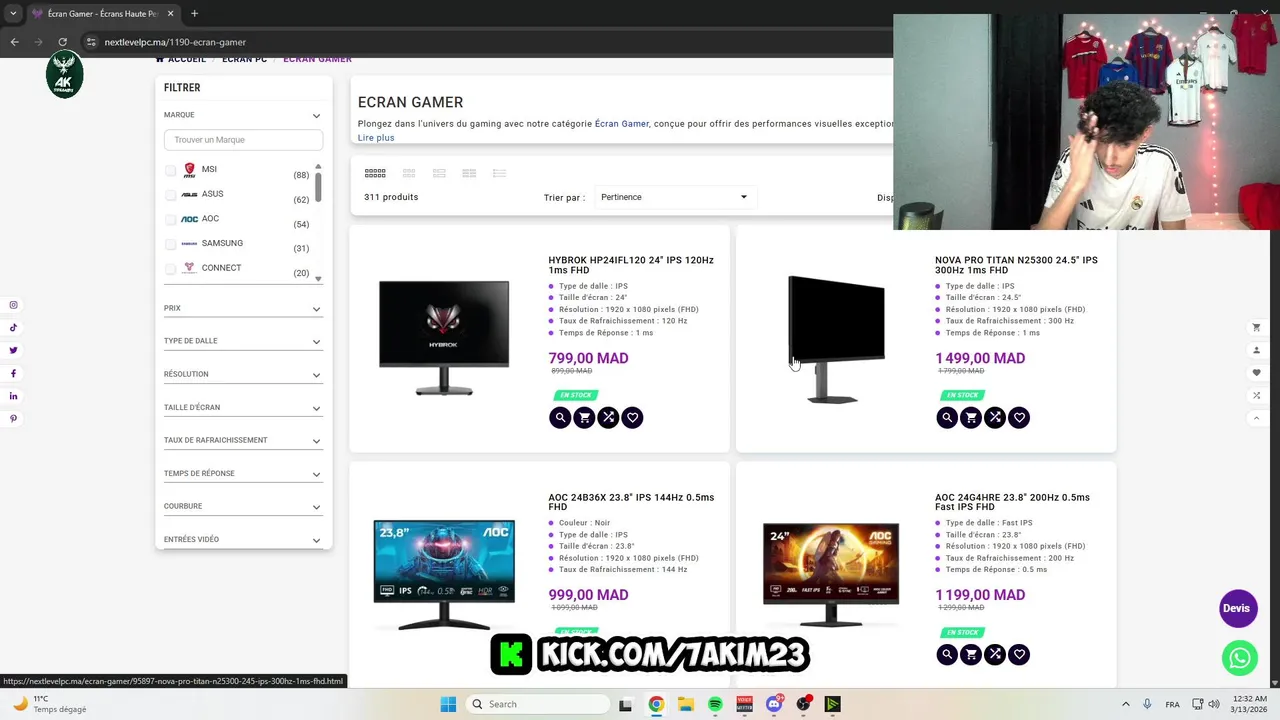The height and width of the screenshot is (720, 1280).
Task: Open Discord from the taskbar
Action: [774, 704]
